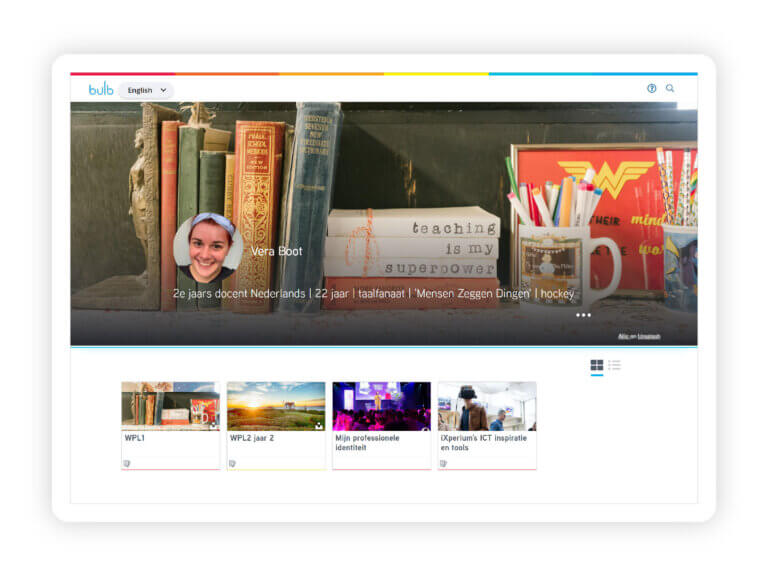Image resolution: width=768 pixels, height=576 pixels.
Task: Click the search magnifier icon
Action: [670, 88]
